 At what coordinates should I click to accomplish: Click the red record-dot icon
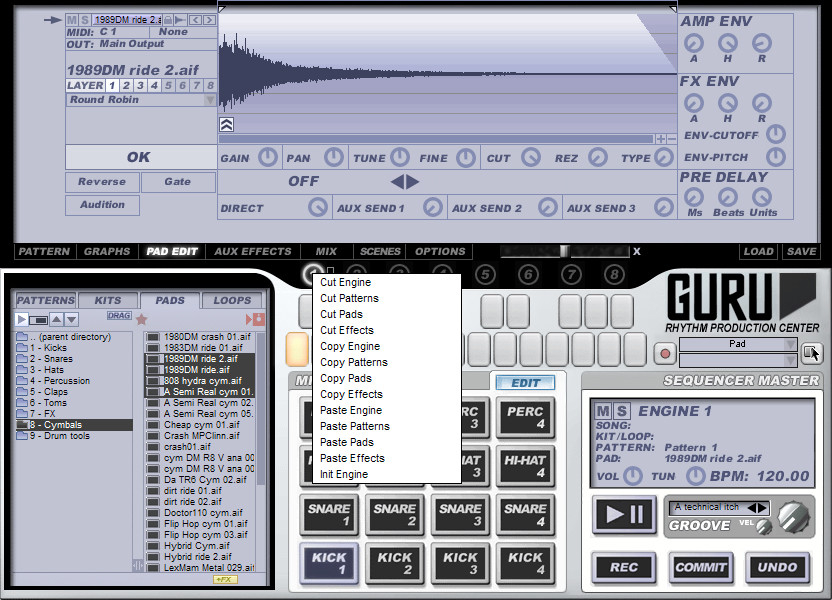pos(665,353)
